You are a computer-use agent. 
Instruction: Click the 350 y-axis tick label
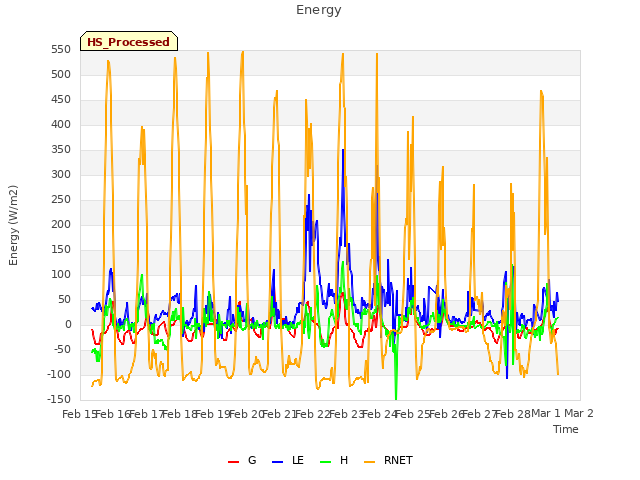tap(61, 150)
